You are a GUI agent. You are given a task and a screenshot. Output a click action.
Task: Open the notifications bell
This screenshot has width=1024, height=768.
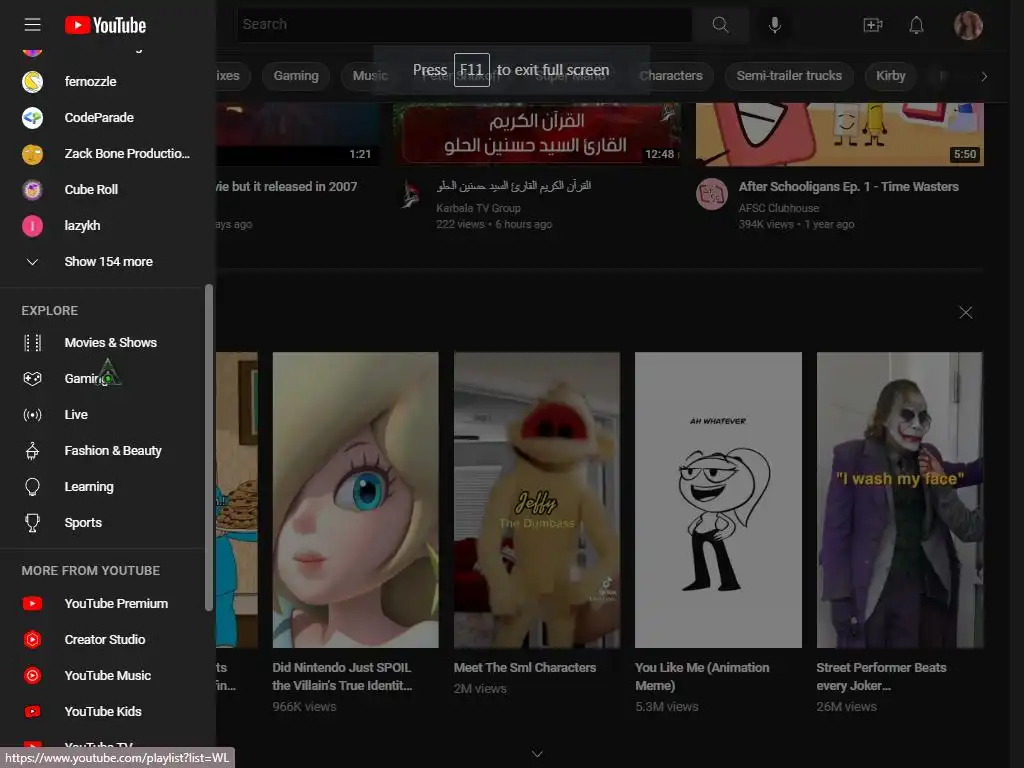pos(916,25)
